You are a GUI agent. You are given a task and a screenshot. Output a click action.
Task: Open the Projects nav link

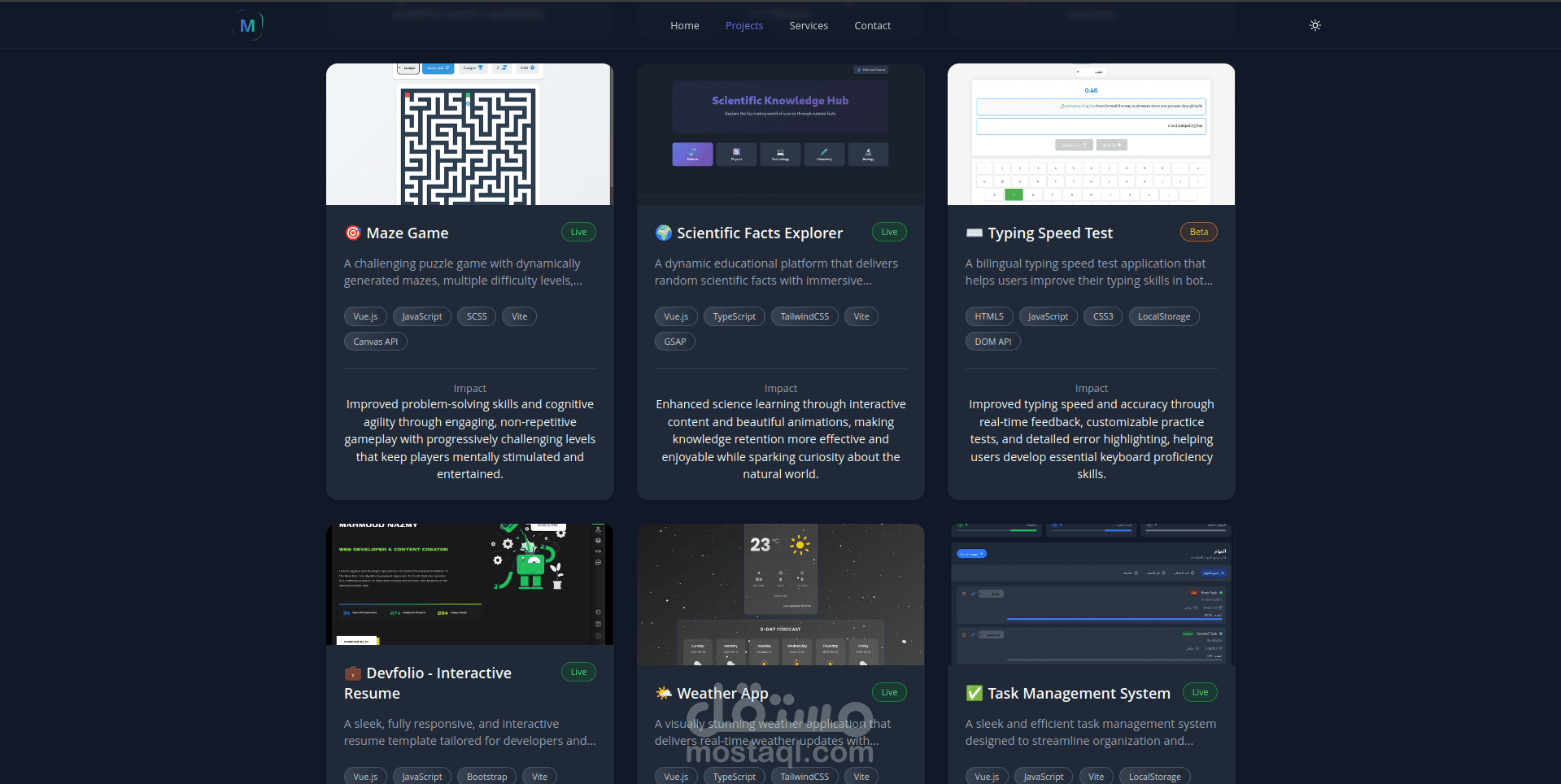[743, 26]
